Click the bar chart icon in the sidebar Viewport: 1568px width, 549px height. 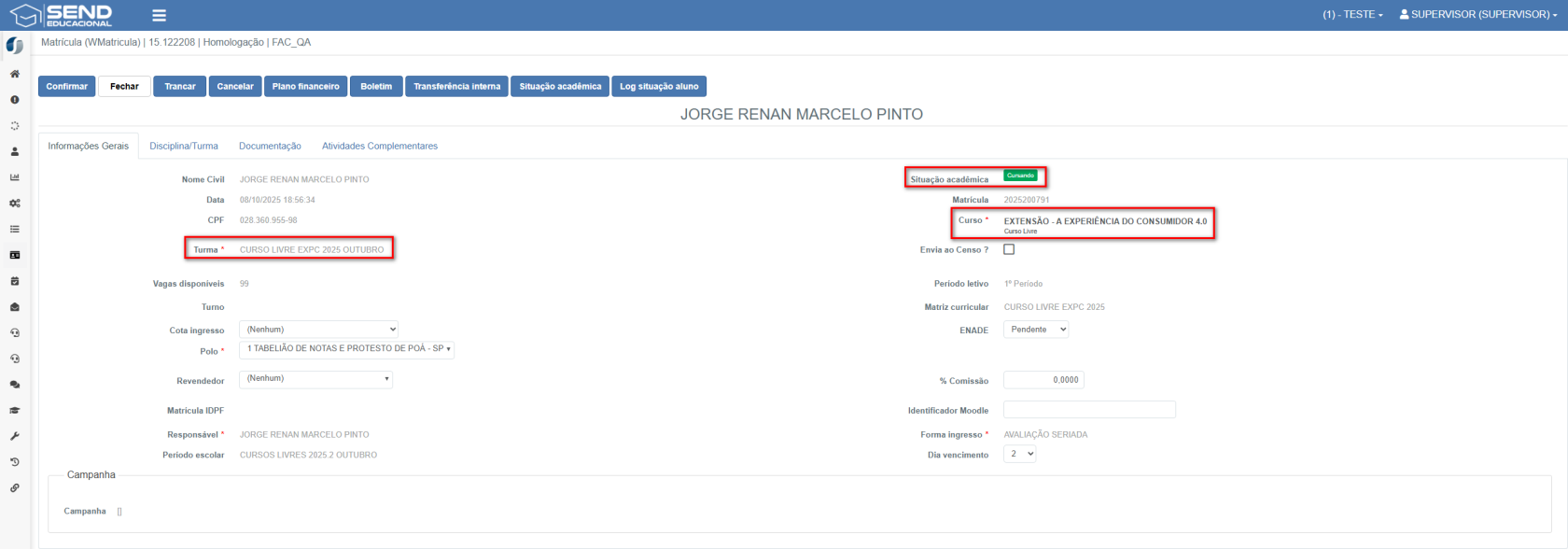click(x=15, y=177)
